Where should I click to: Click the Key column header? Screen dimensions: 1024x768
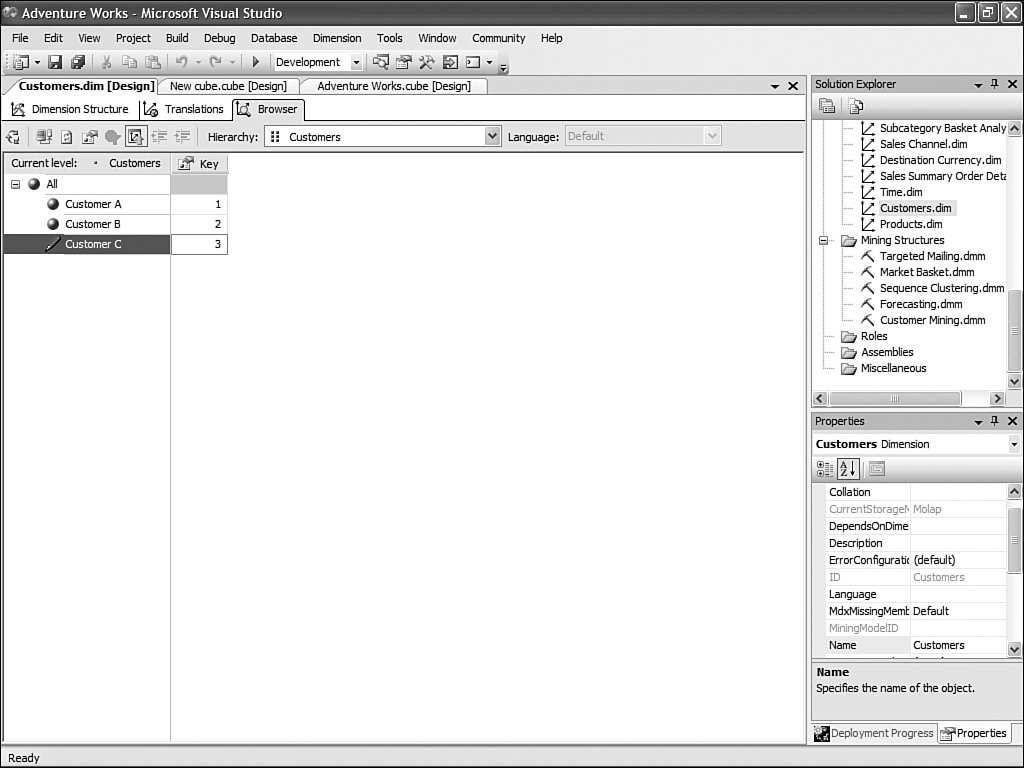pyautogui.click(x=200, y=163)
